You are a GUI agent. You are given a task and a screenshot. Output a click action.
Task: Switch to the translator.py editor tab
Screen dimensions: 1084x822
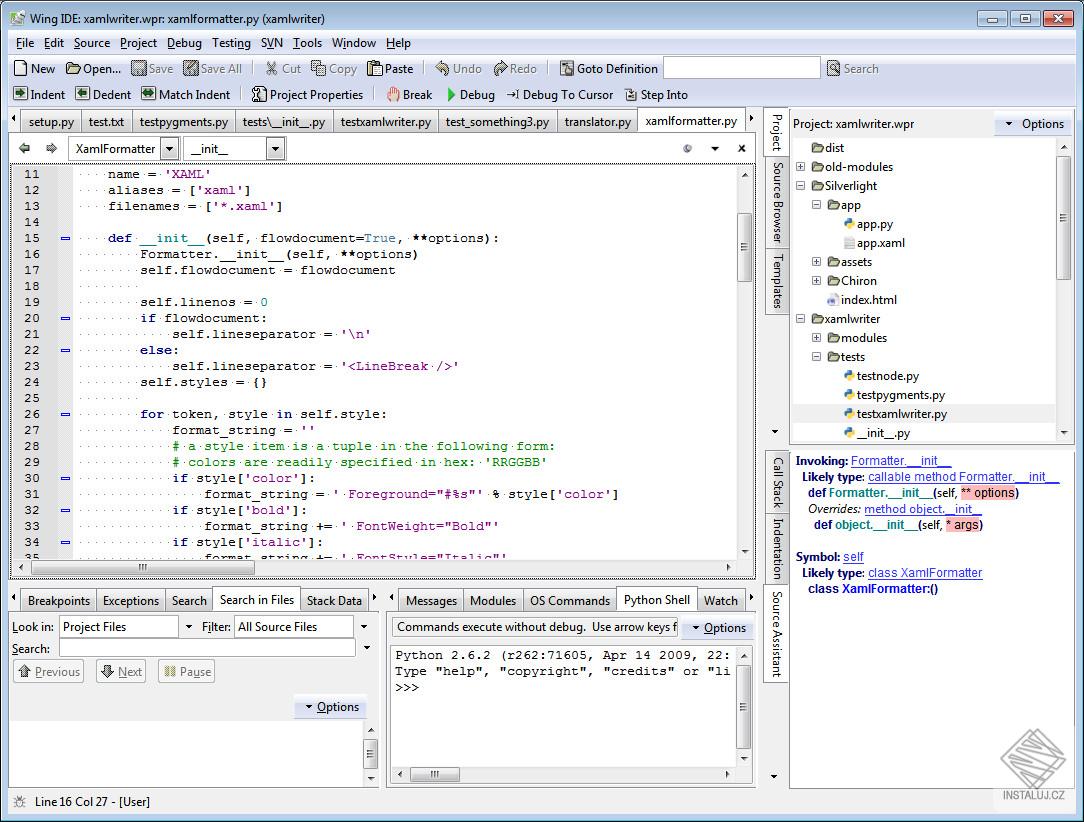click(x=597, y=122)
